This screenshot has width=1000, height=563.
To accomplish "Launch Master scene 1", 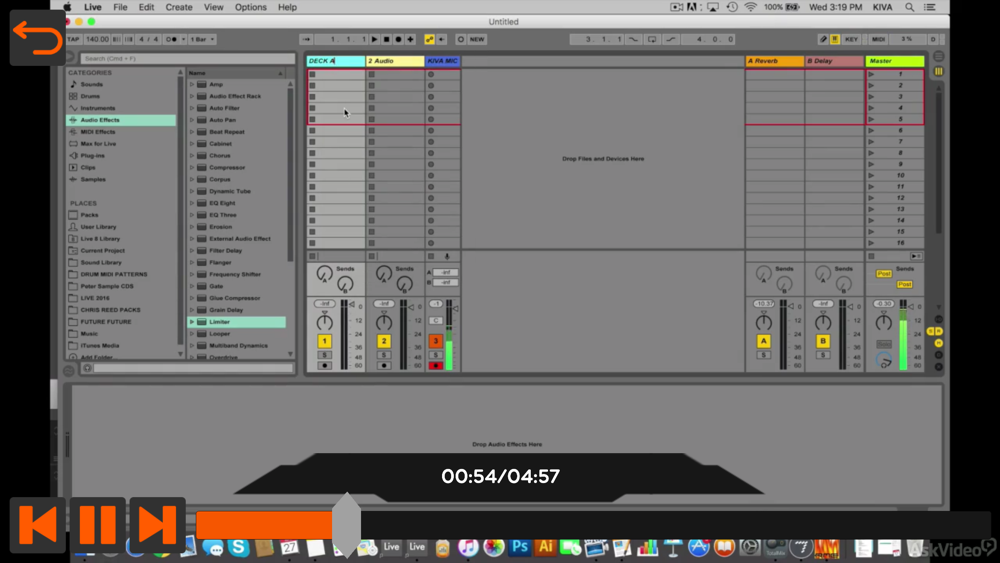I will (x=871, y=74).
